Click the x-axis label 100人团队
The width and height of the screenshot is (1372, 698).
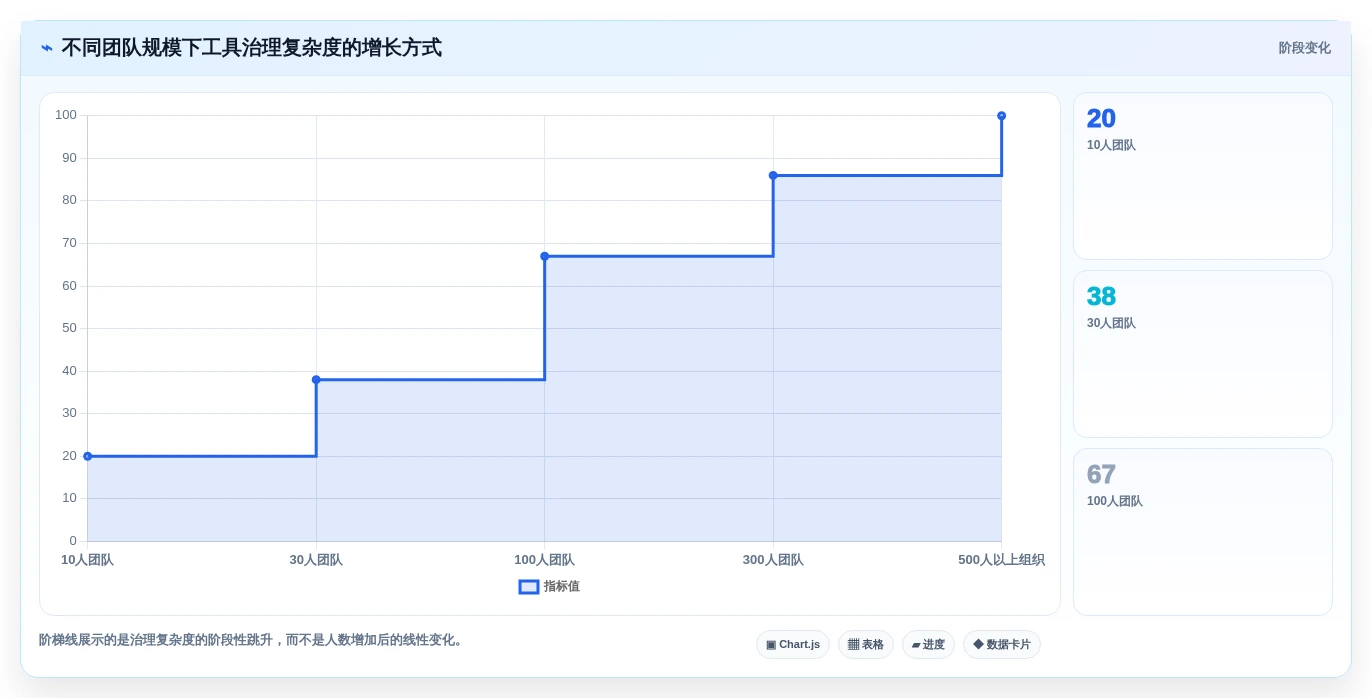point(545,560)
